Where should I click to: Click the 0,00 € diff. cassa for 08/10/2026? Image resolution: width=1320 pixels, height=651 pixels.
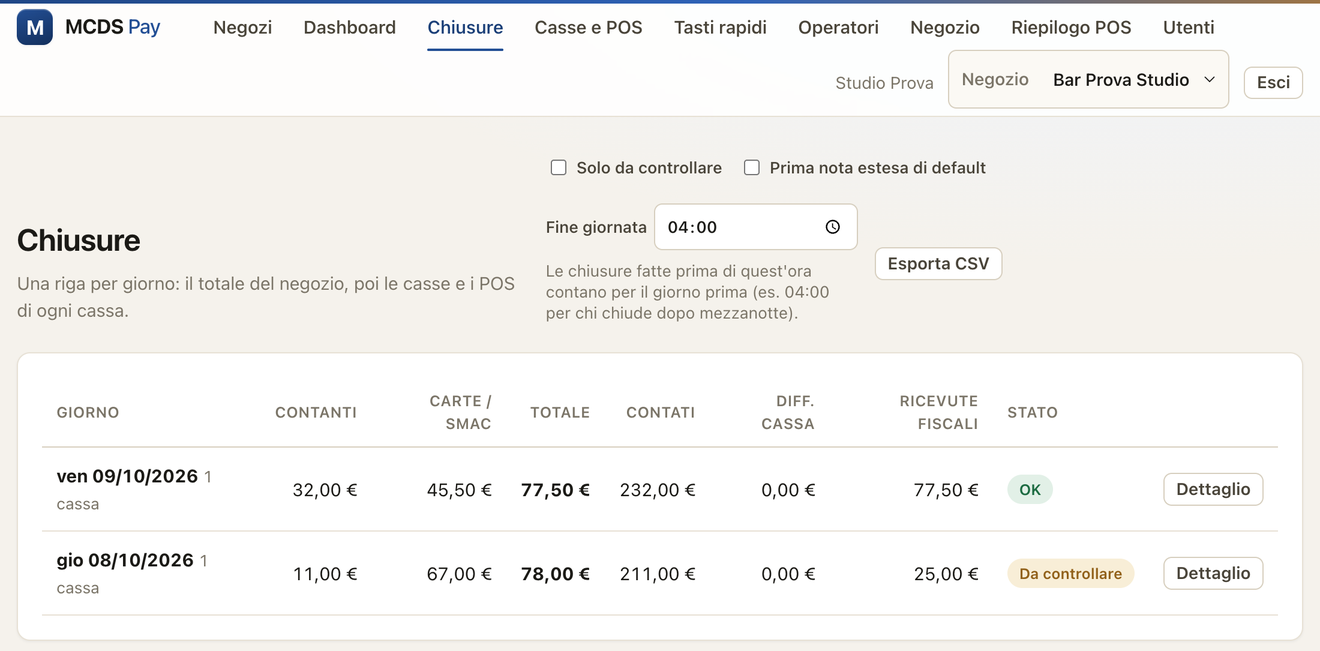[788, 574]
